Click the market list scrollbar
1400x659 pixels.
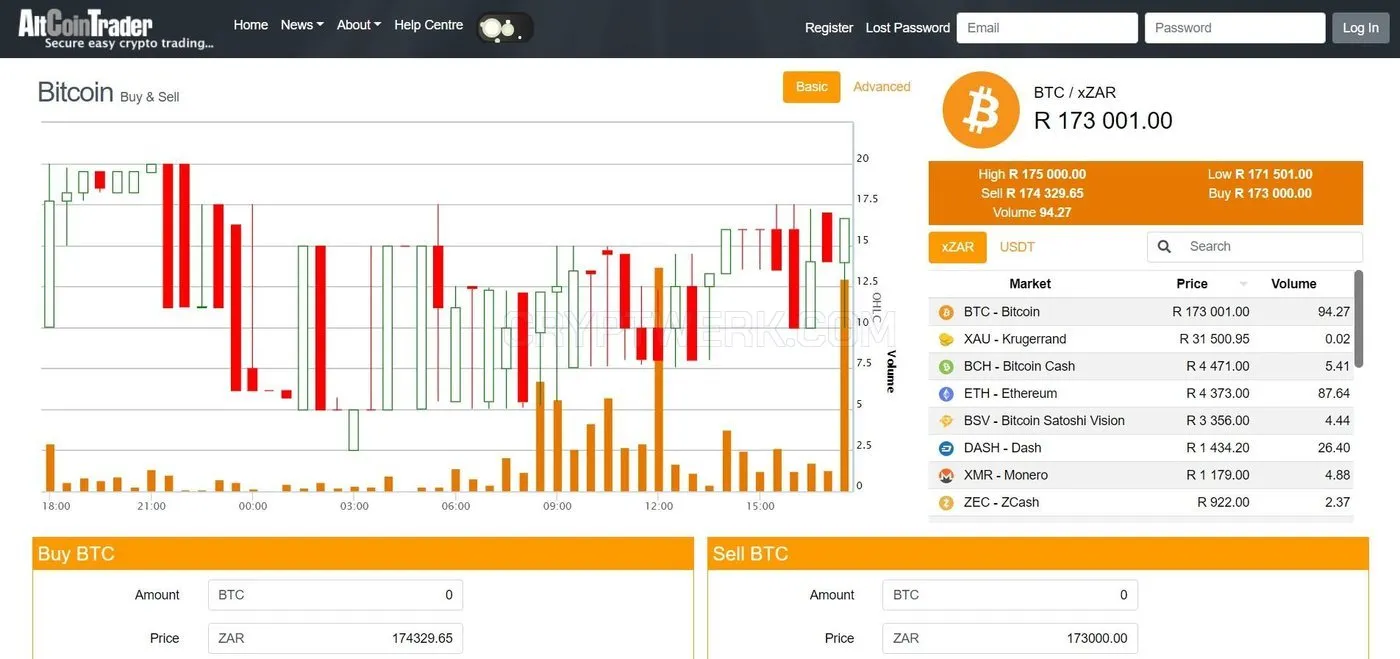tap(1358, 318)
